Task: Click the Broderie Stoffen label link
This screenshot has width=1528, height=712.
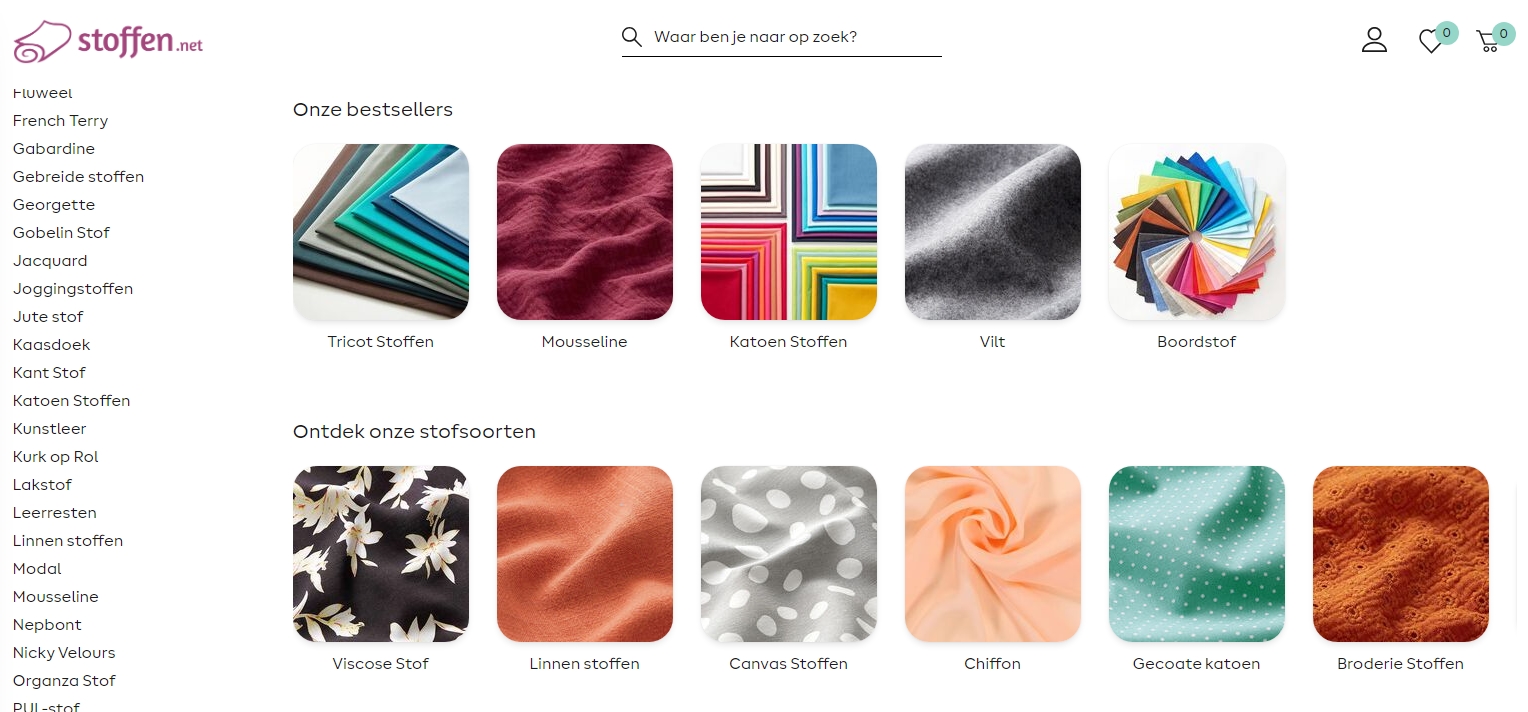Action: [1400, 664]
